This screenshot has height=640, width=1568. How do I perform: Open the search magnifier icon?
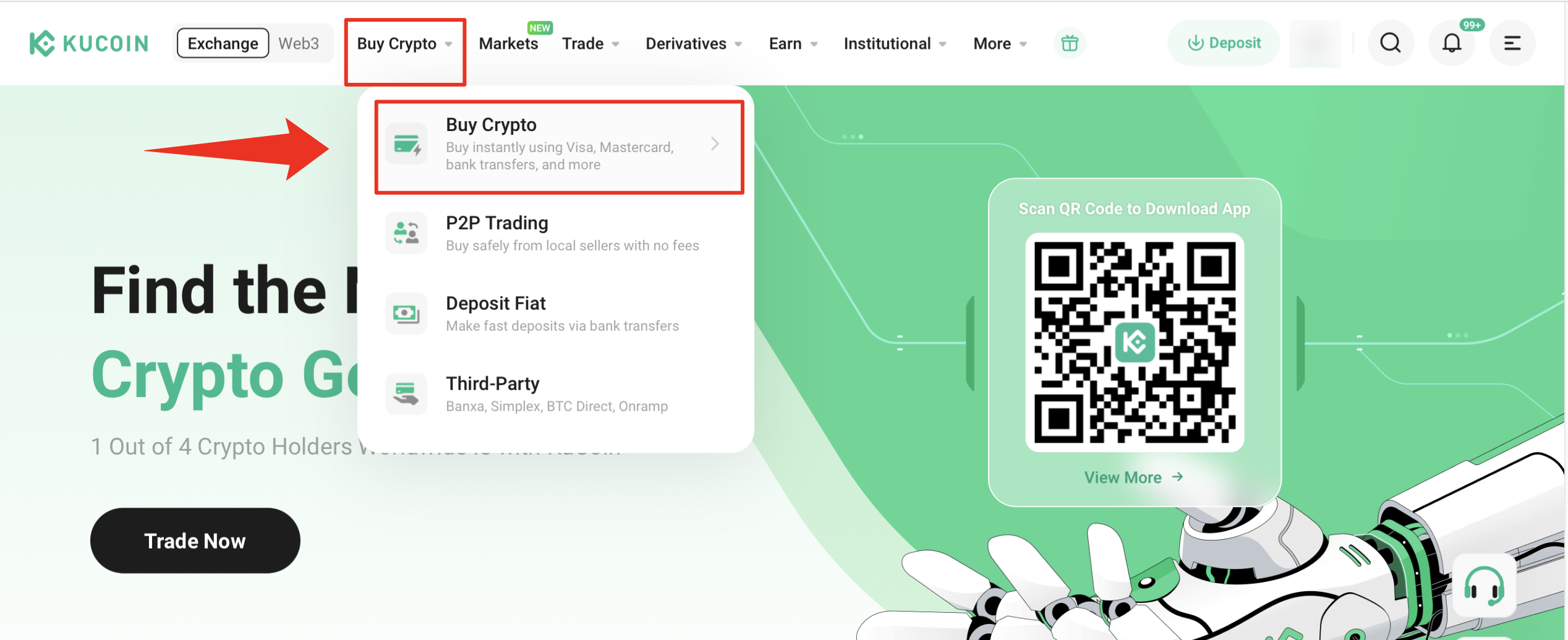(x=1391, y=43)
